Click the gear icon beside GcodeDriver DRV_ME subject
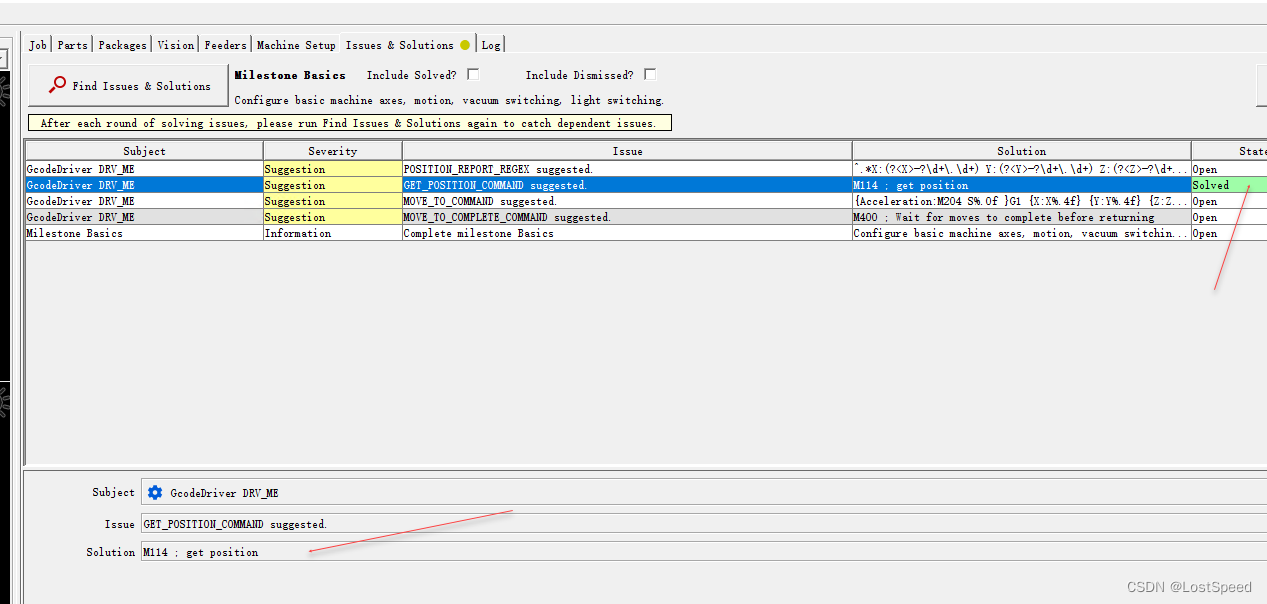This screenshot has width=1267, height=604. (155, 491)
